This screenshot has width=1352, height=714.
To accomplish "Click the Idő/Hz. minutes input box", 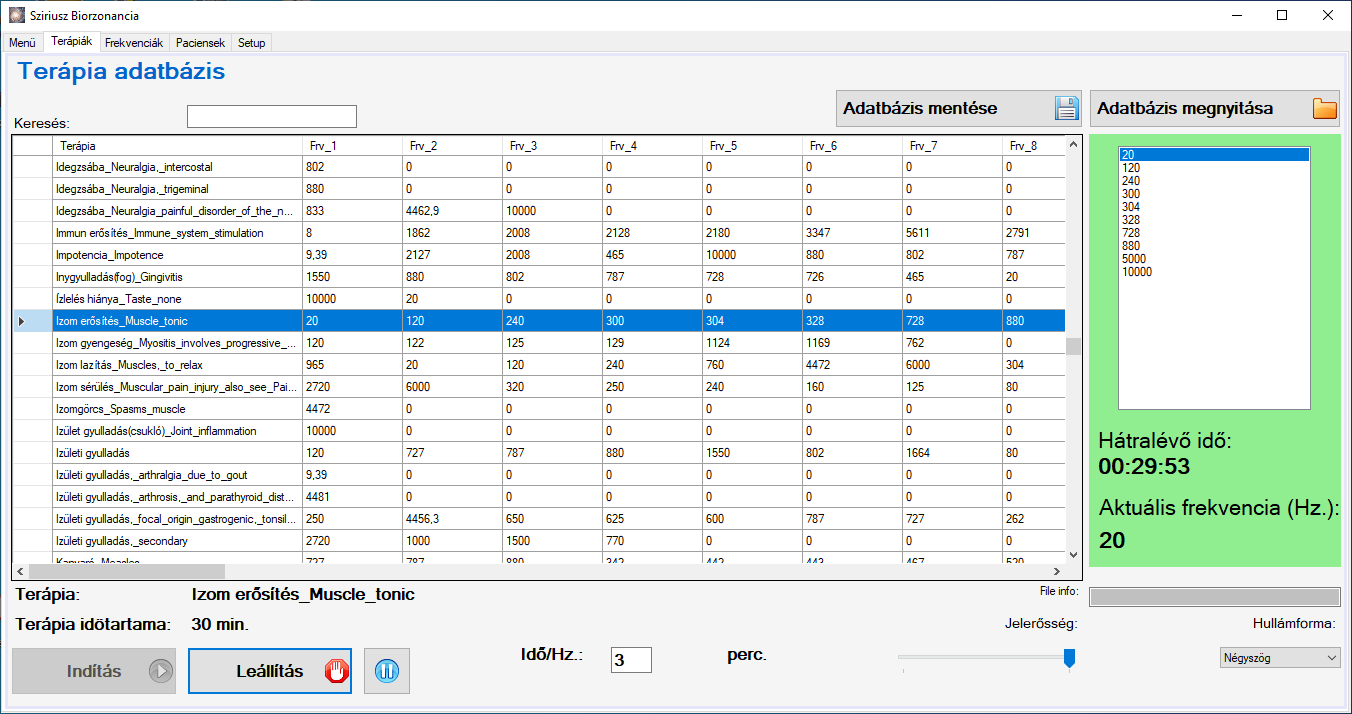I will (630, 660).
